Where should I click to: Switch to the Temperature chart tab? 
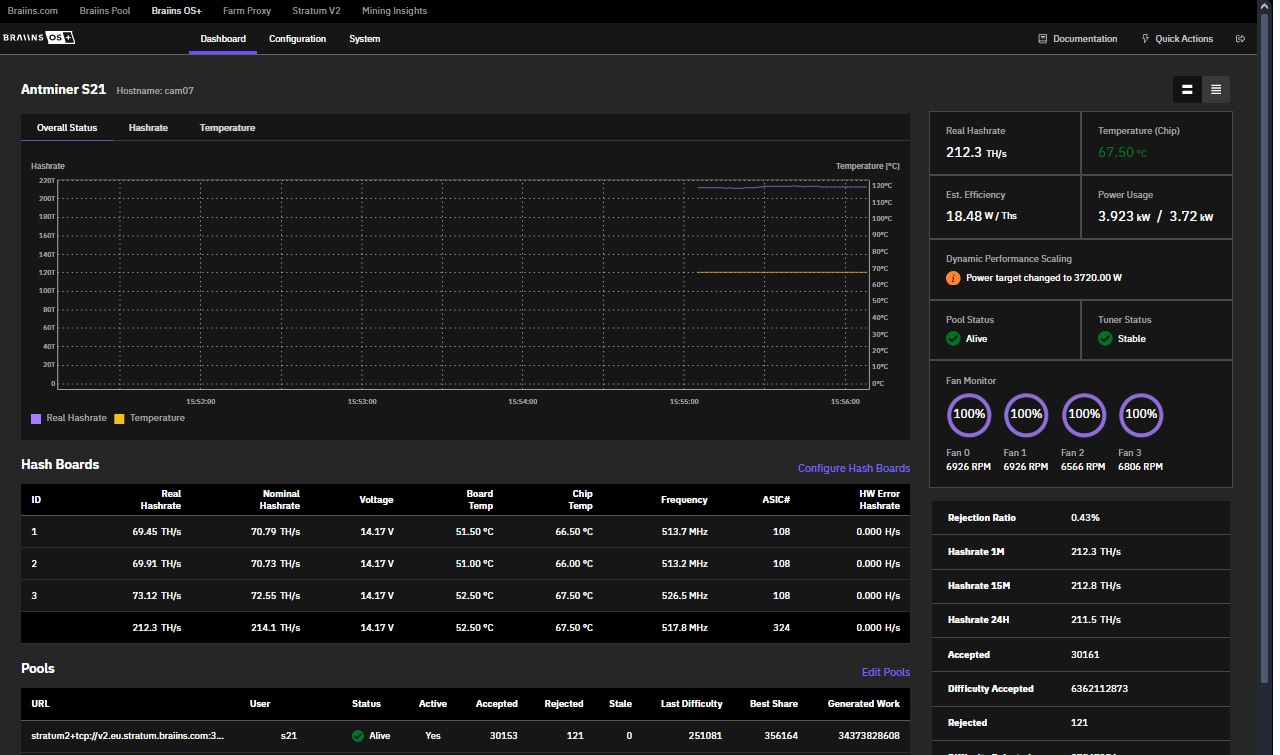coord(227,128)
